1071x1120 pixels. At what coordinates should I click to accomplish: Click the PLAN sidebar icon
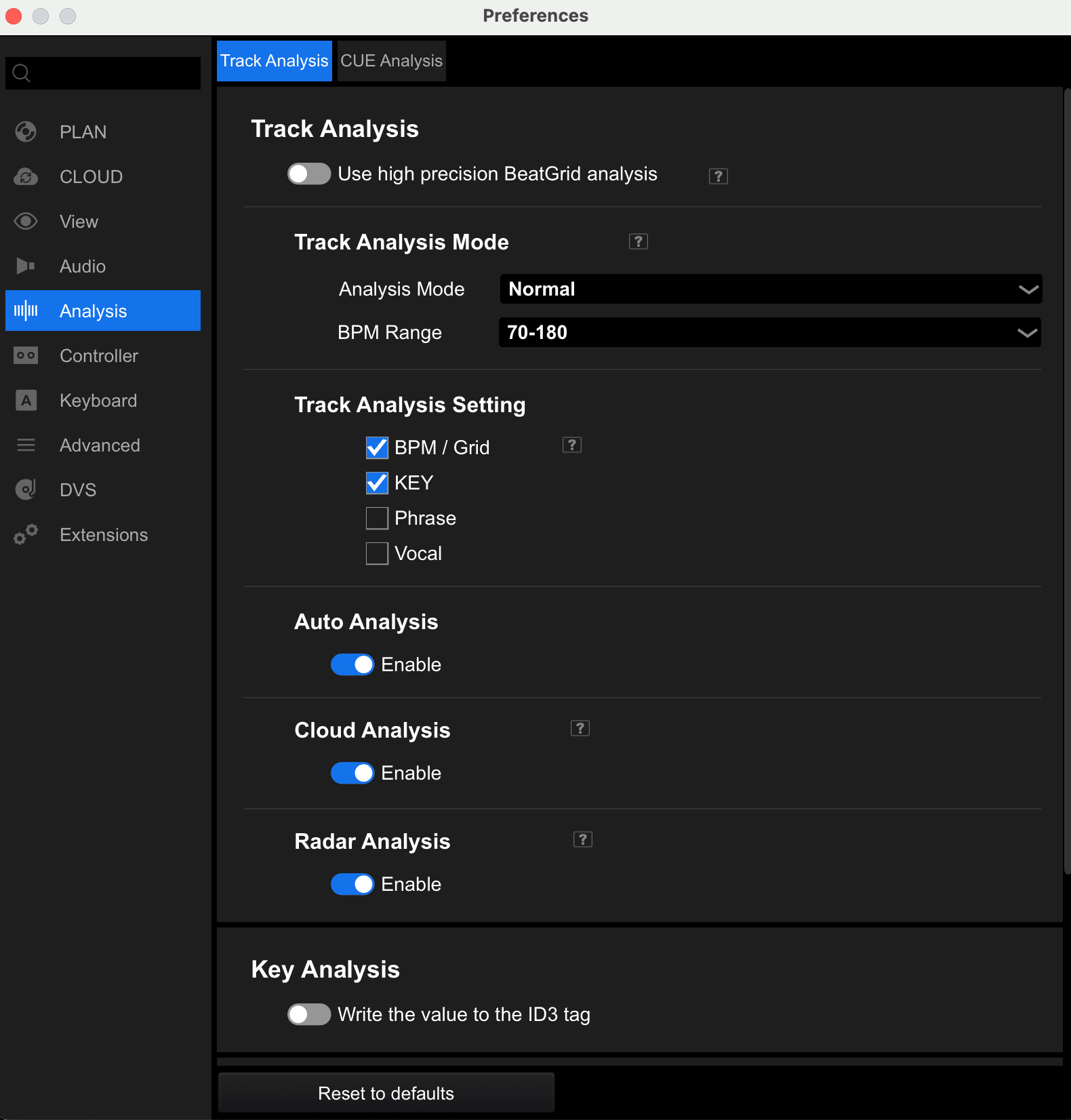pos(26,132)
